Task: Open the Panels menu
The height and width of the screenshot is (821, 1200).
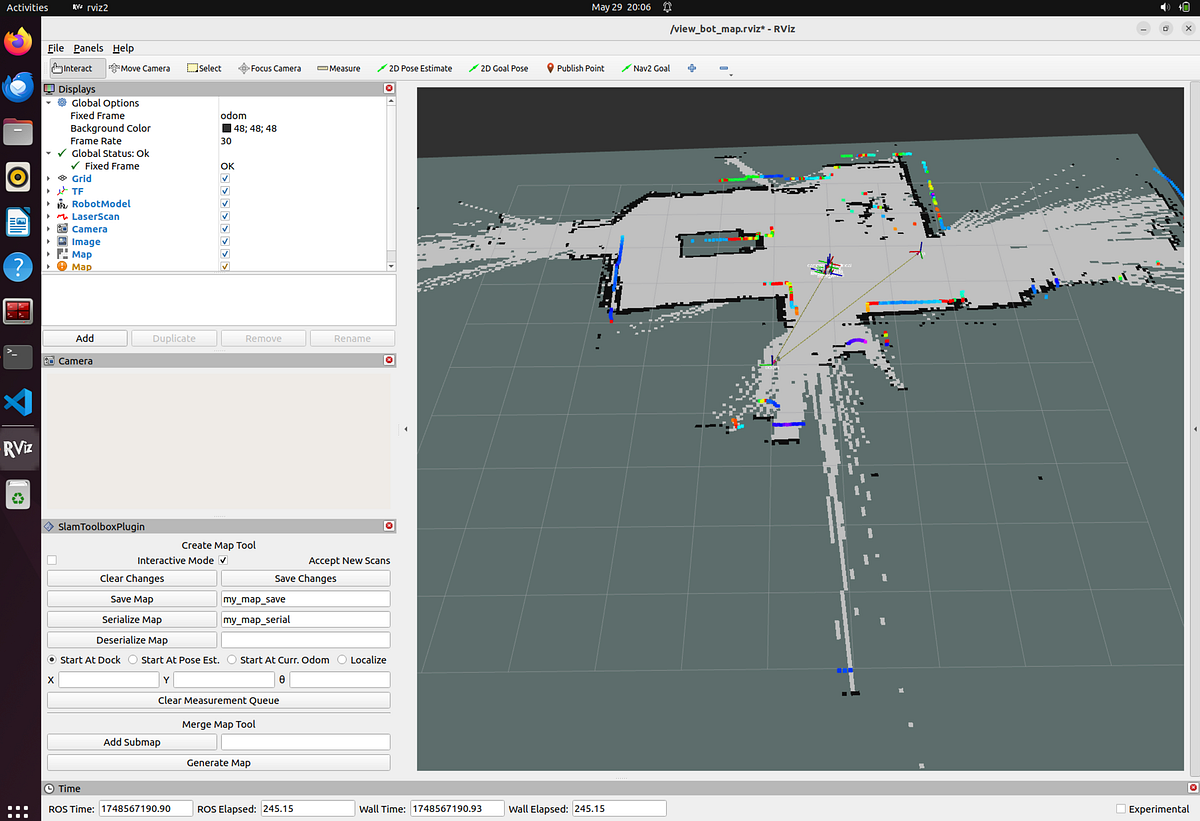Action: point(89,47)
